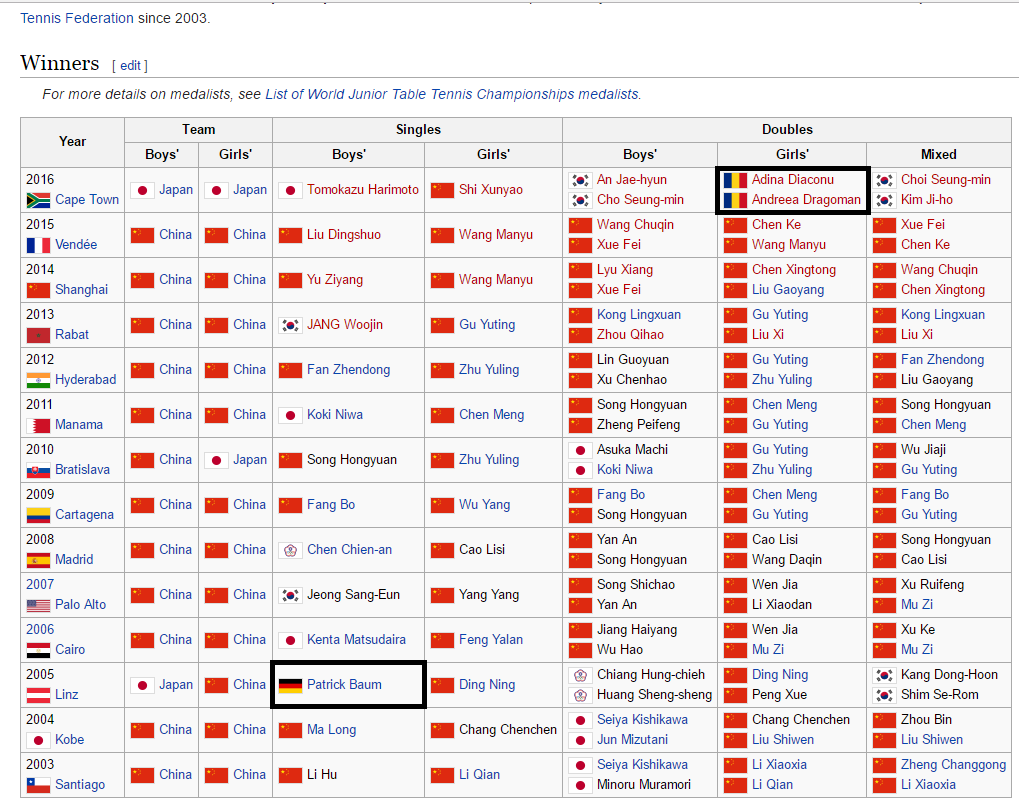
Task: Open Tomokazu Harimoto's article
Action: [363, 190]
